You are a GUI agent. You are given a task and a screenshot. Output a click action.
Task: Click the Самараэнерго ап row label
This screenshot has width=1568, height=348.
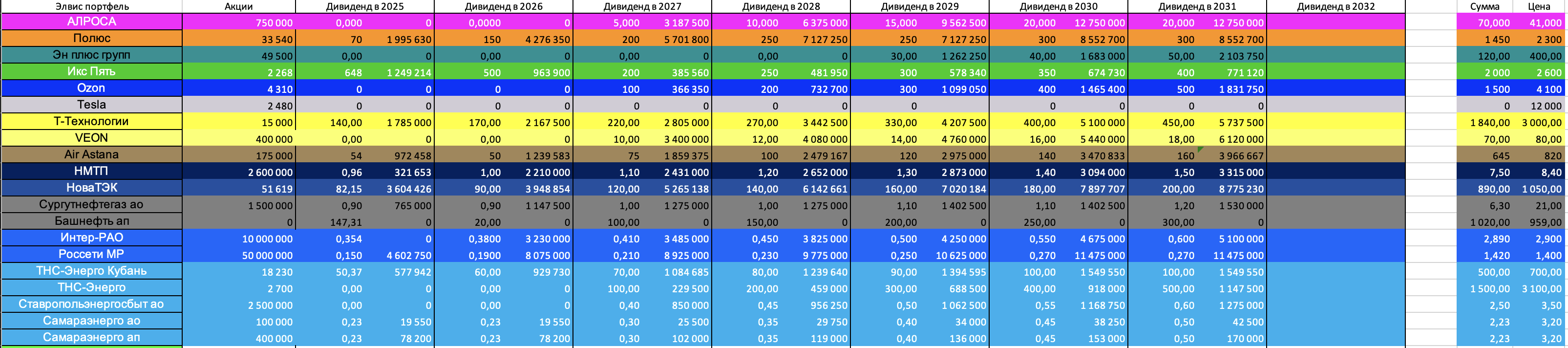pos(91,337)
